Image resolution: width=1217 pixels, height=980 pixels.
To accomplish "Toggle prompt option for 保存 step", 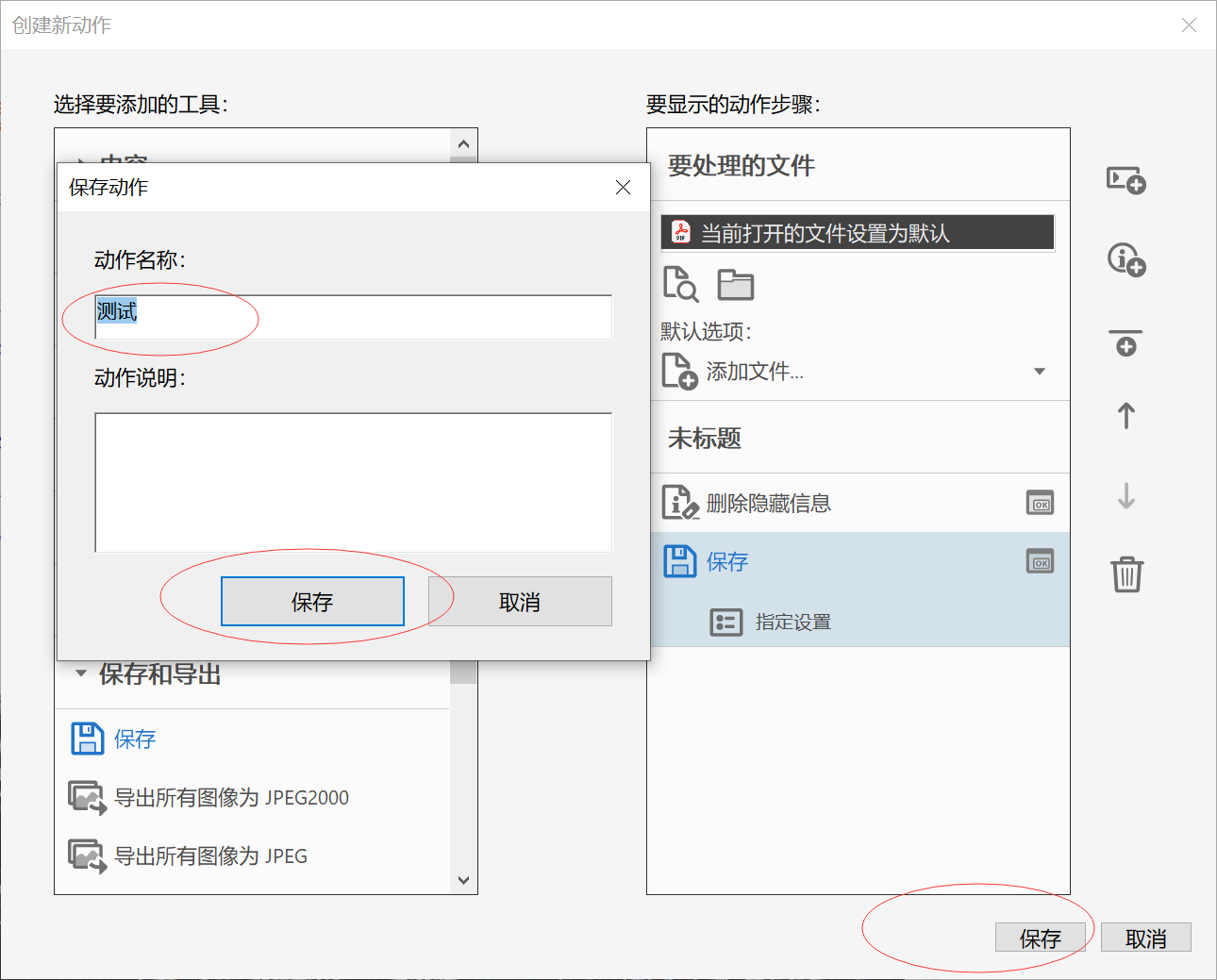I will 1040,561.
